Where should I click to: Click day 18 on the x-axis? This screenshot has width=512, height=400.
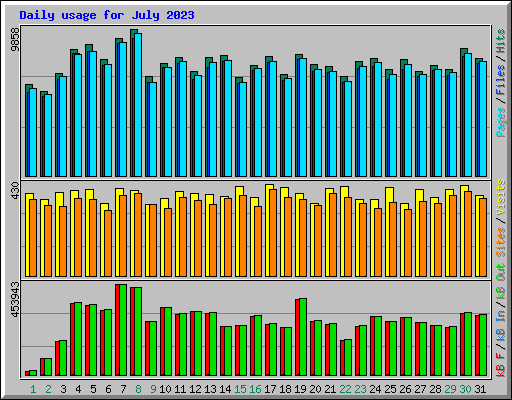click(x=285, y=389)
